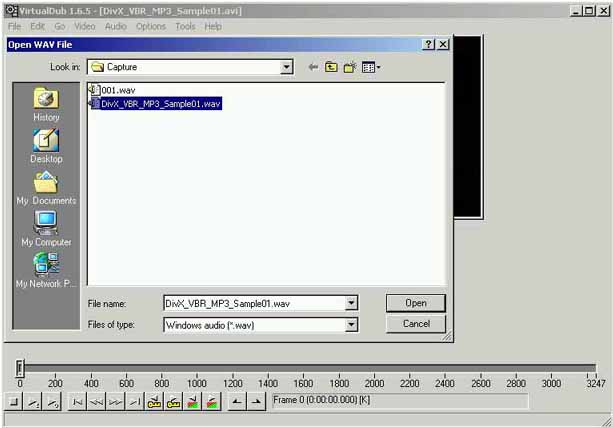Mark selection end (mark out)
Screen dimensions: 613x428
(x=256, y=402)
